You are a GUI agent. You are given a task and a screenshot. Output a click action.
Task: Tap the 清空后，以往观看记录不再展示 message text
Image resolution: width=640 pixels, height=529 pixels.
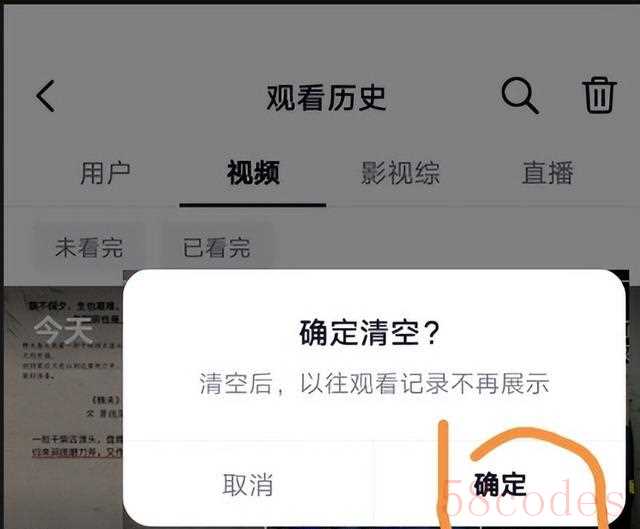click(x=374, y=383)
